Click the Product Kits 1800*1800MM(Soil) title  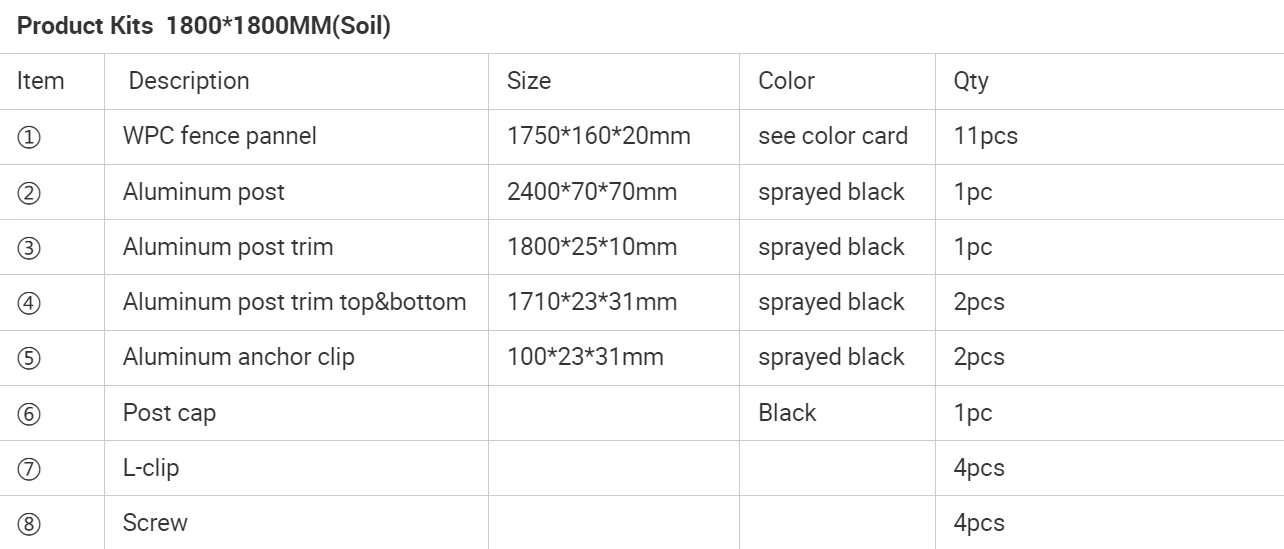(x=204, y=27)
